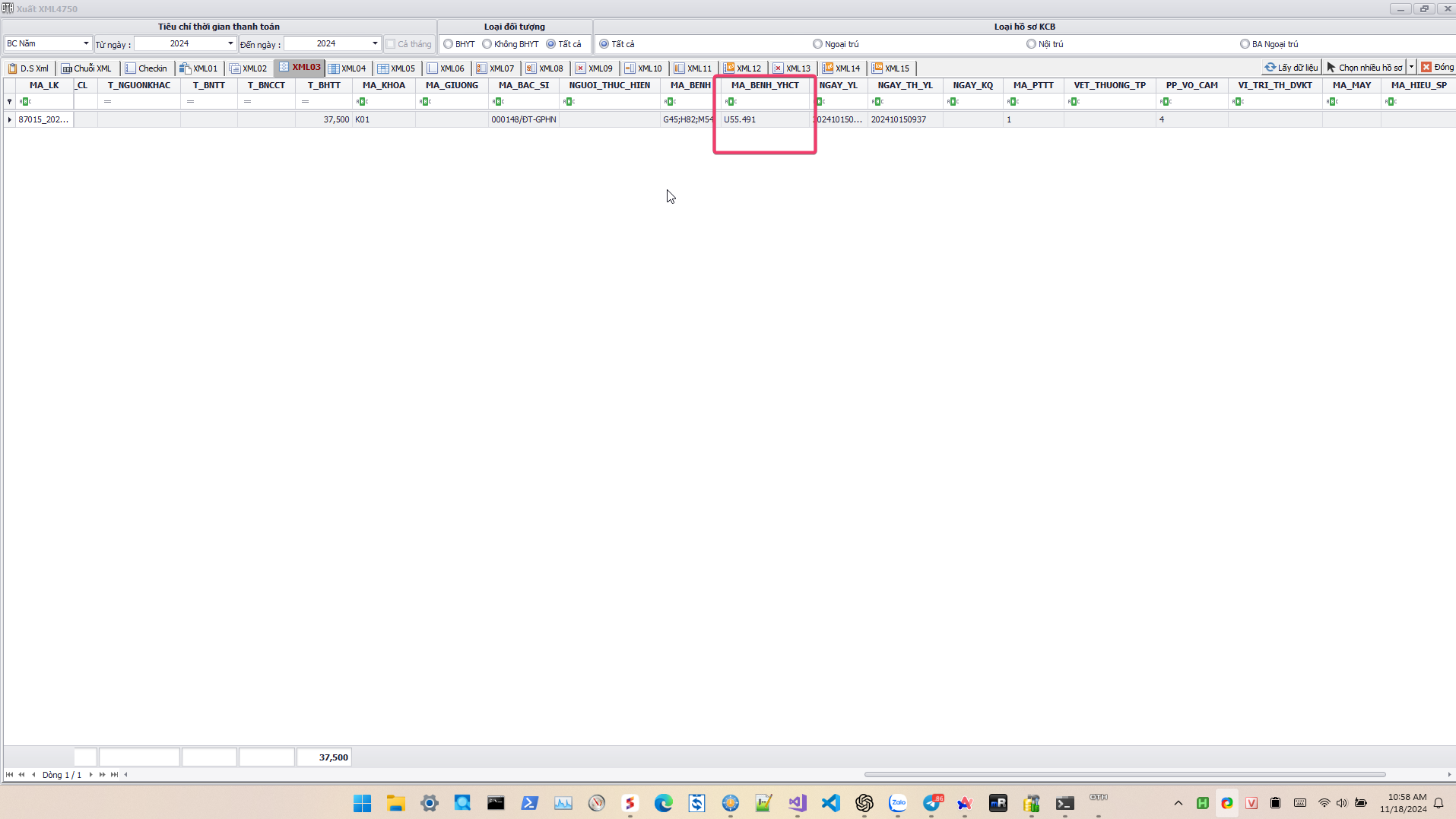This screenshot has width=1456, height=819.
Task: Go to next record navigator arrow
Action: (x=90, y=775)
